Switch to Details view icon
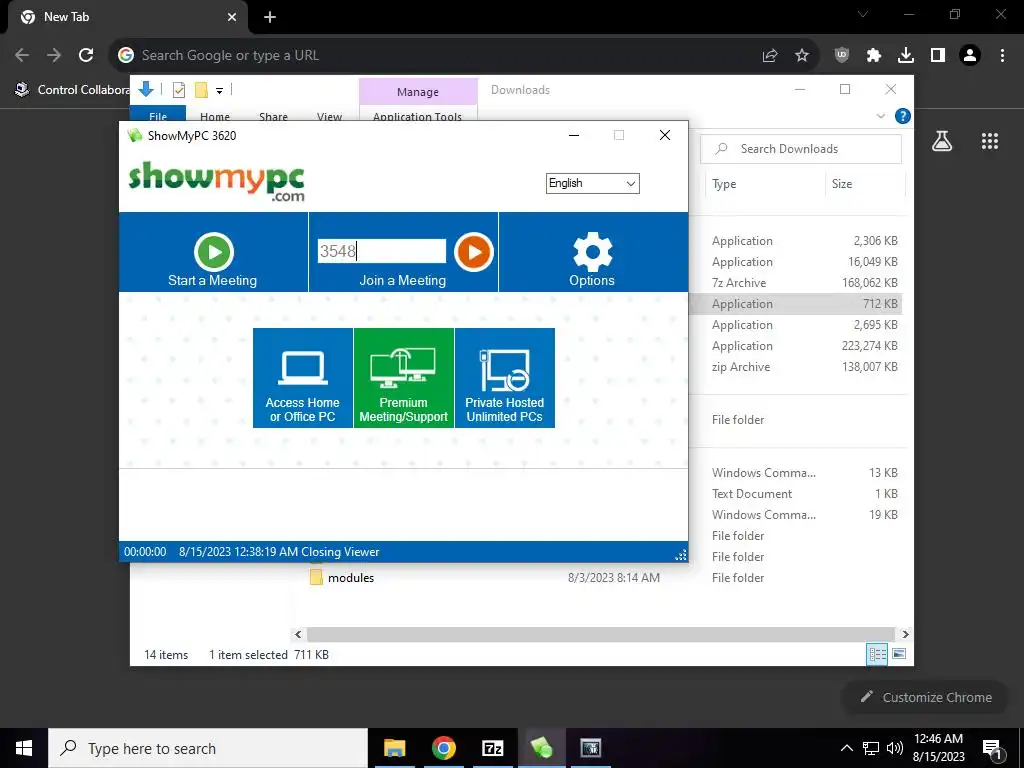 tap(877, 654)
